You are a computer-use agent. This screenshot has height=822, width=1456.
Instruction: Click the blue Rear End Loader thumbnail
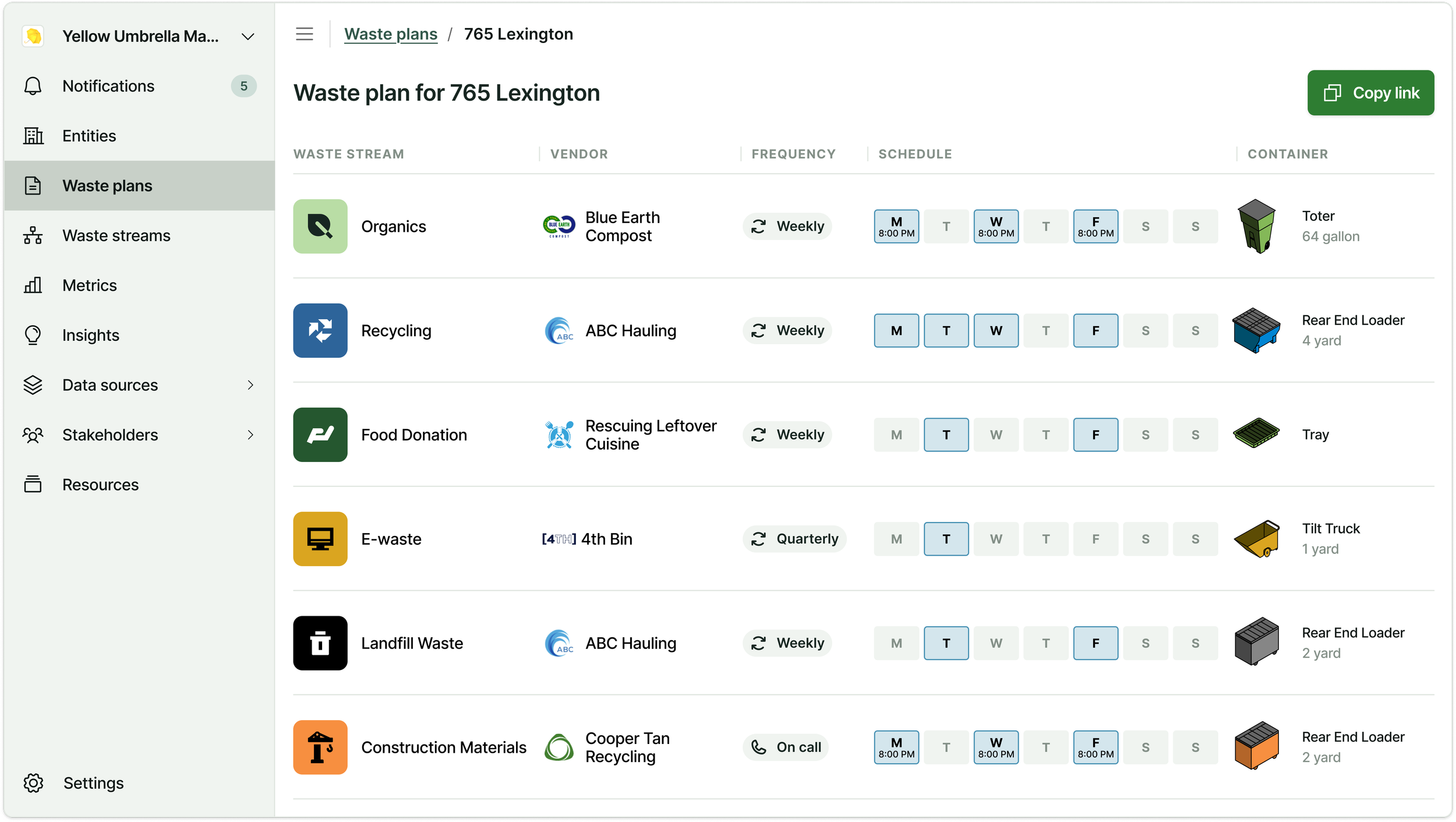[1257, 330]
